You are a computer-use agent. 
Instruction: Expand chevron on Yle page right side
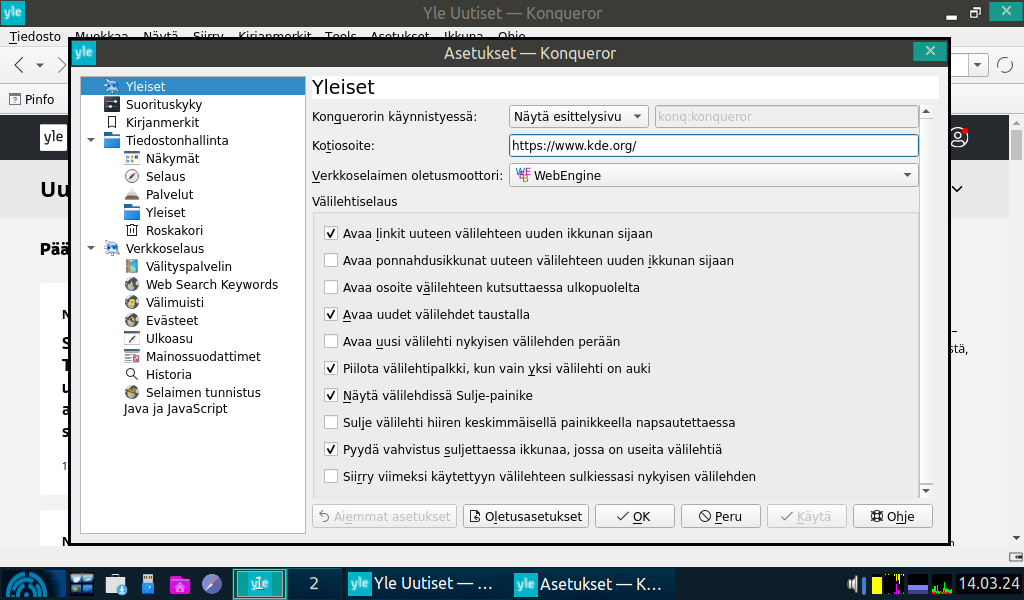(x=957, y=189)
